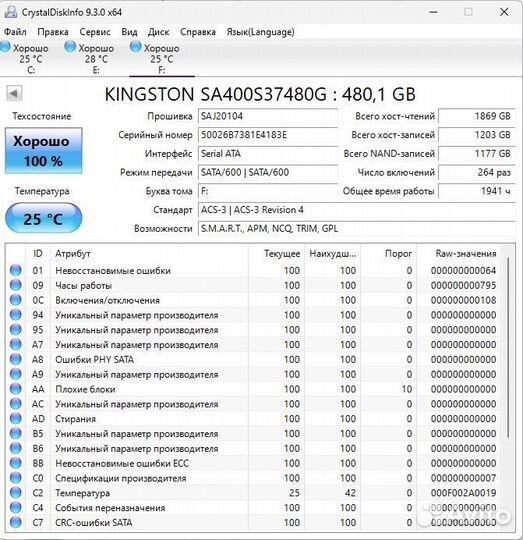
Task: Select the Стирания attribute row
Action: tap(253, 418)
